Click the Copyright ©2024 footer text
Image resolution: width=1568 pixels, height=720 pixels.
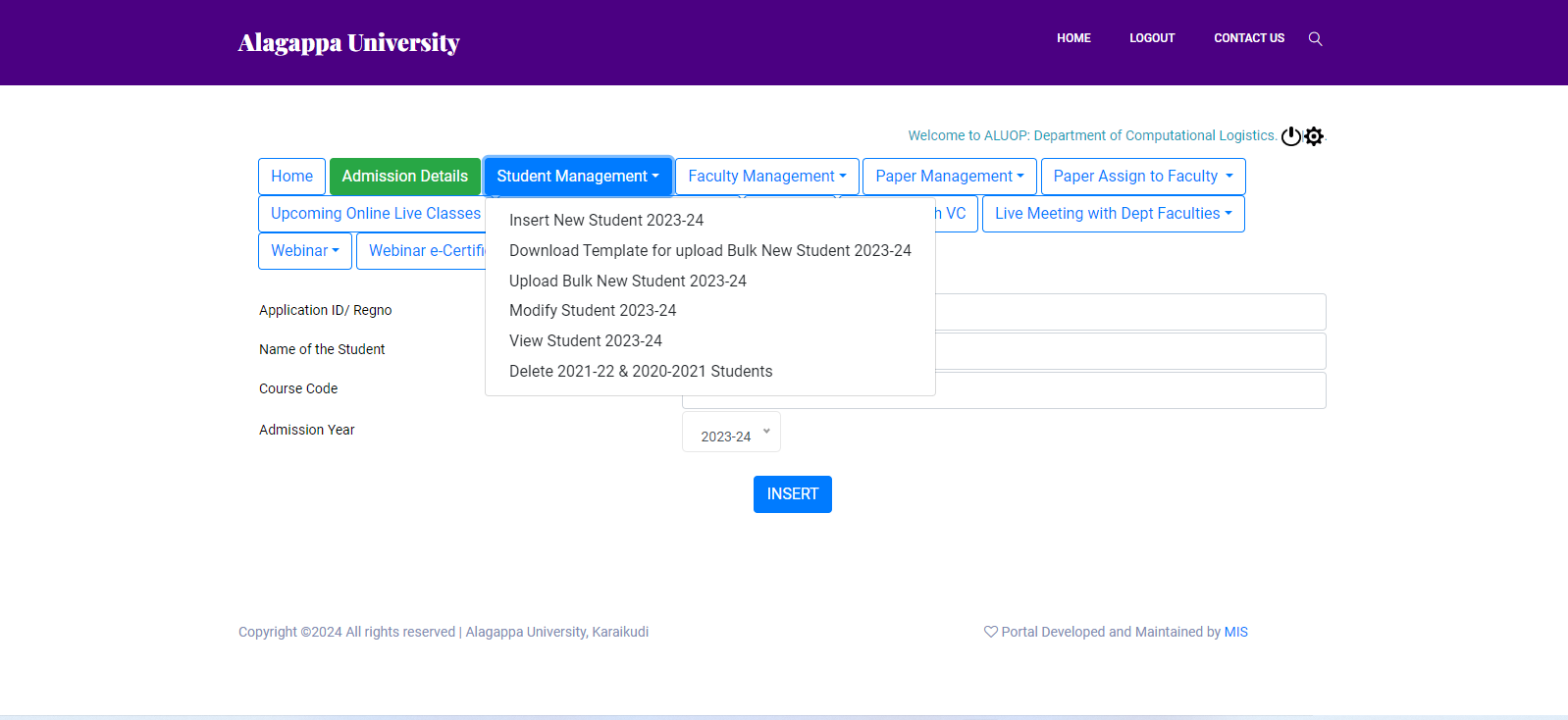(x=444, y=633)
